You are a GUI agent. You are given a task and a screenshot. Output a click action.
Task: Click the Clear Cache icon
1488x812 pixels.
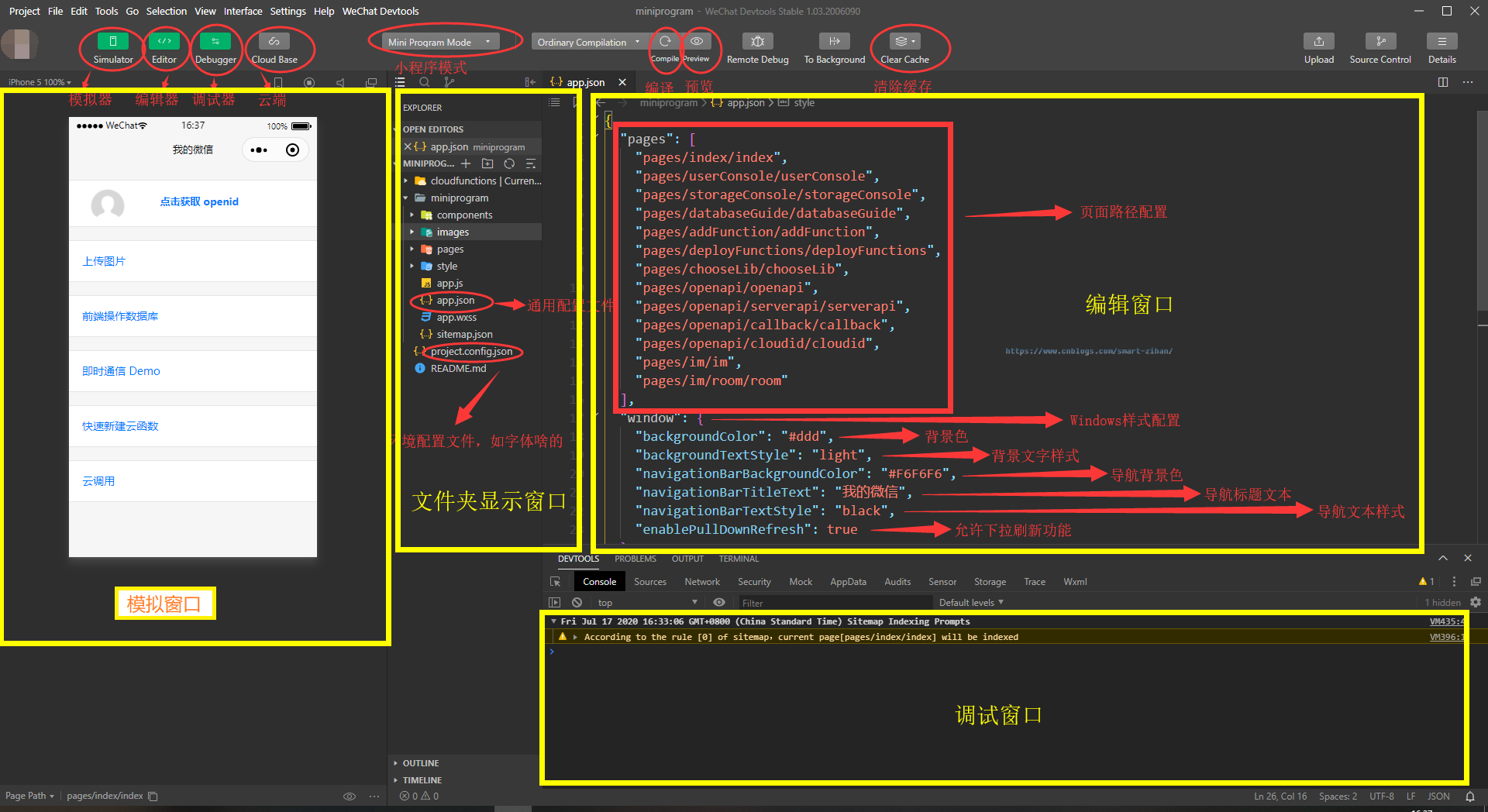coord(904,42)
